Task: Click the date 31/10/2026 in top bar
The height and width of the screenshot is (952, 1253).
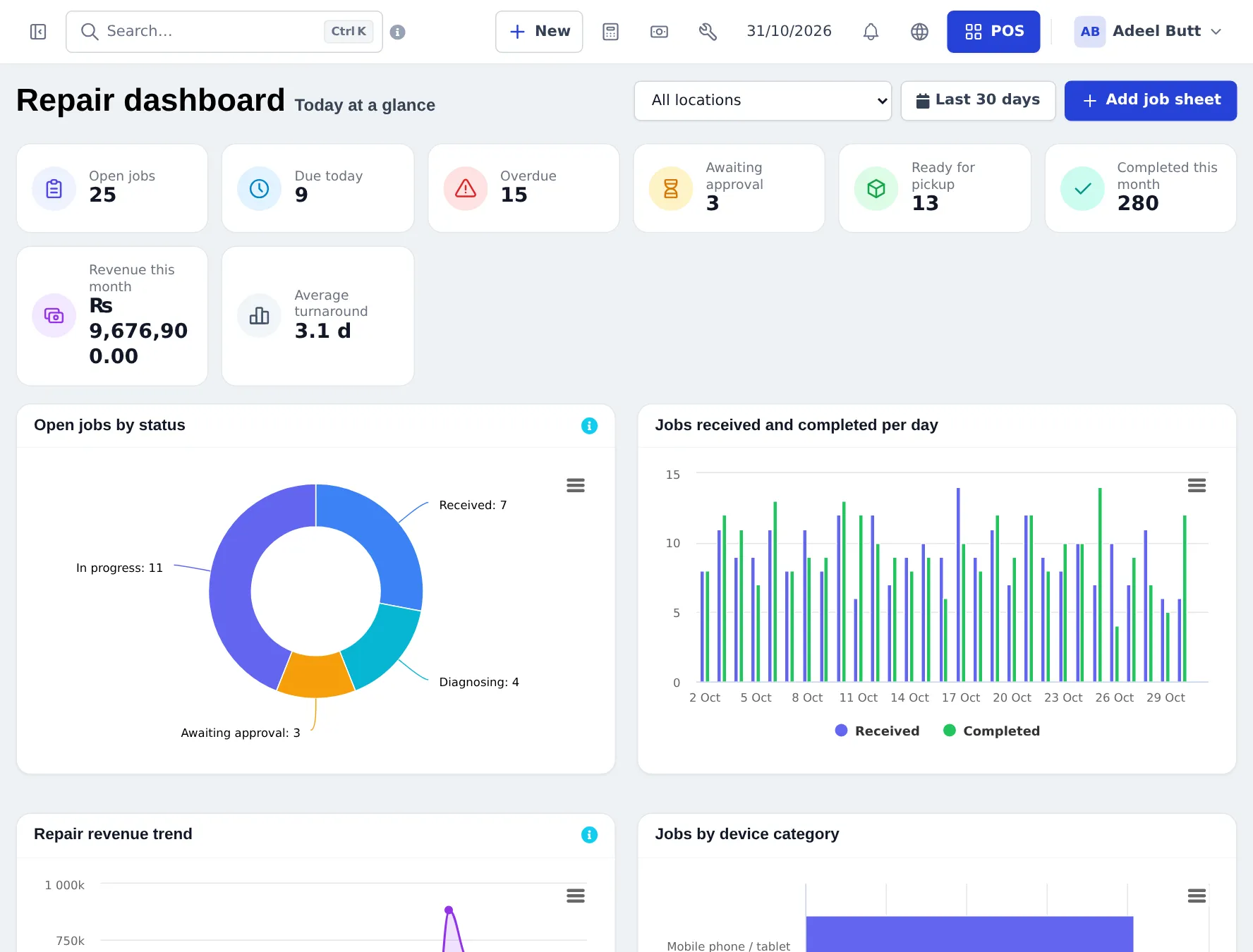Action: click(x=789, y=31)
